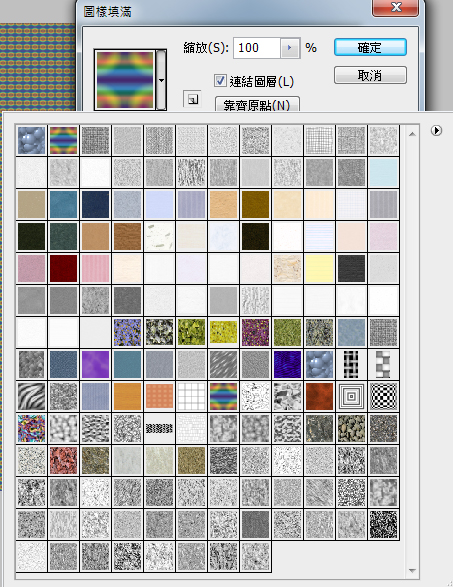The height and width of the screenshot is (587, 453).
Task: Click the pattern list scrollbar up arrow
Action: pos(412,134)
